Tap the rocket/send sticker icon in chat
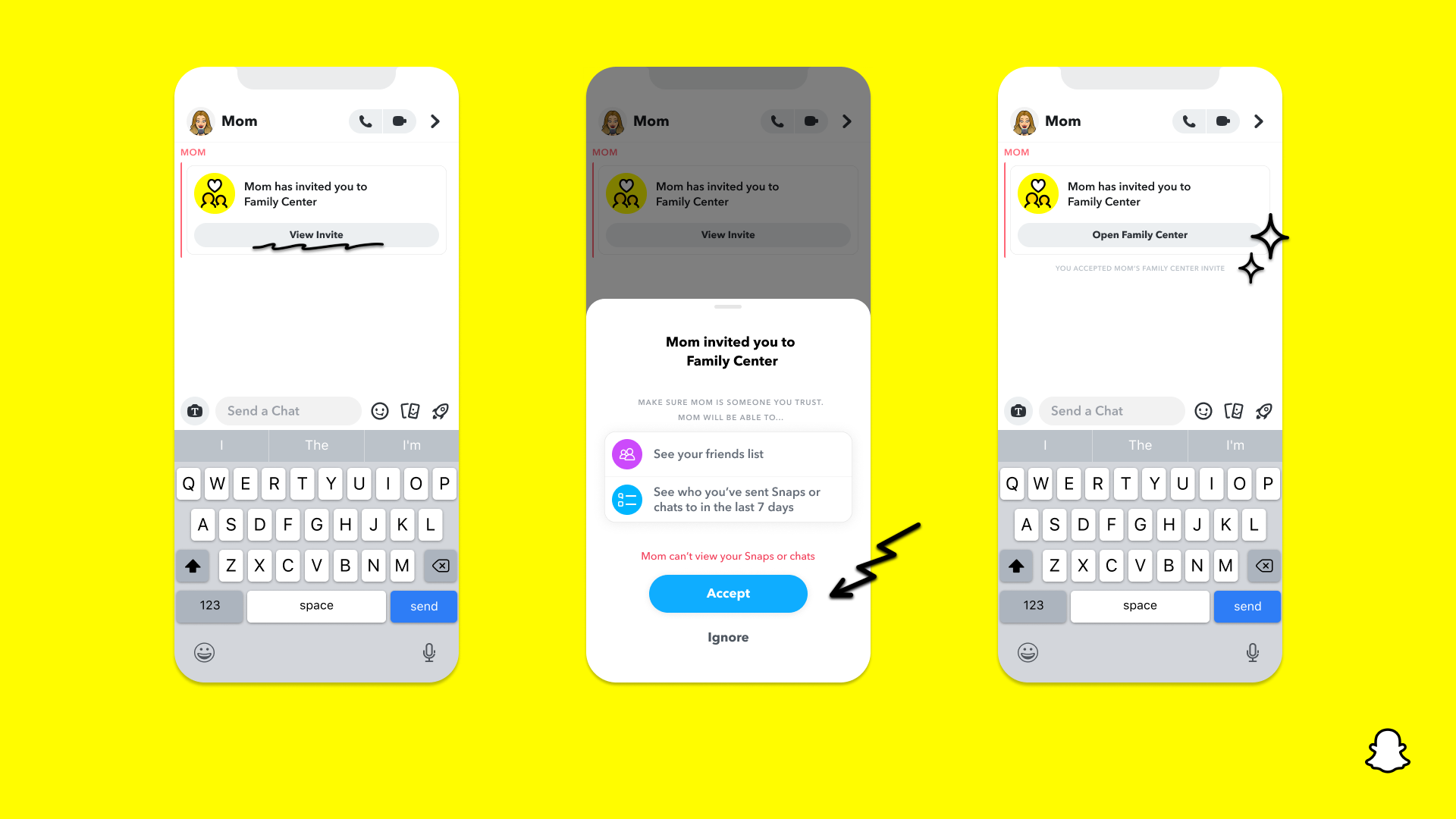Viewport: 1456px width, 819px height. pos(441,410)
